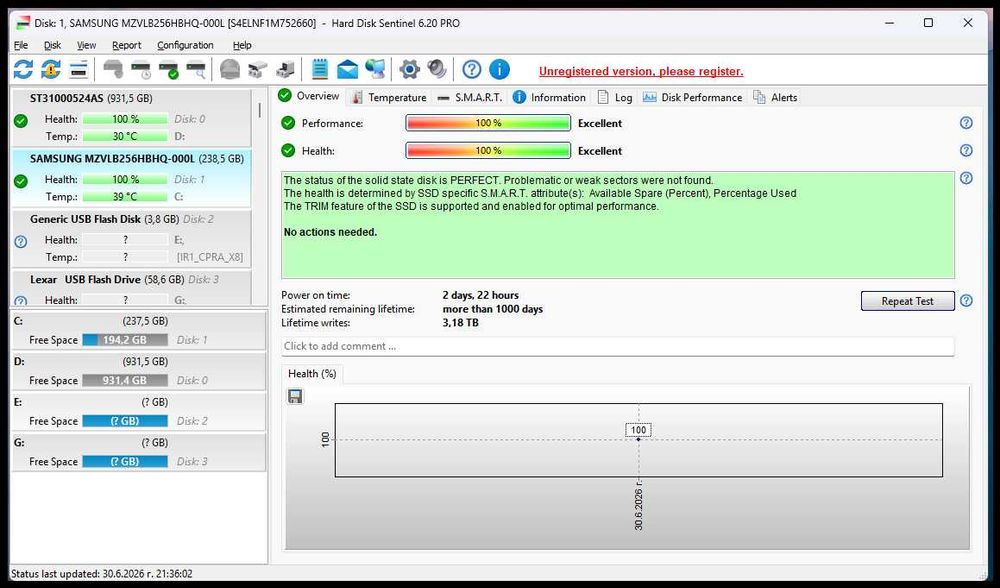Click the save floppy icon above health chart
This screenshot has height=588, width=1000.
[295, 397]
